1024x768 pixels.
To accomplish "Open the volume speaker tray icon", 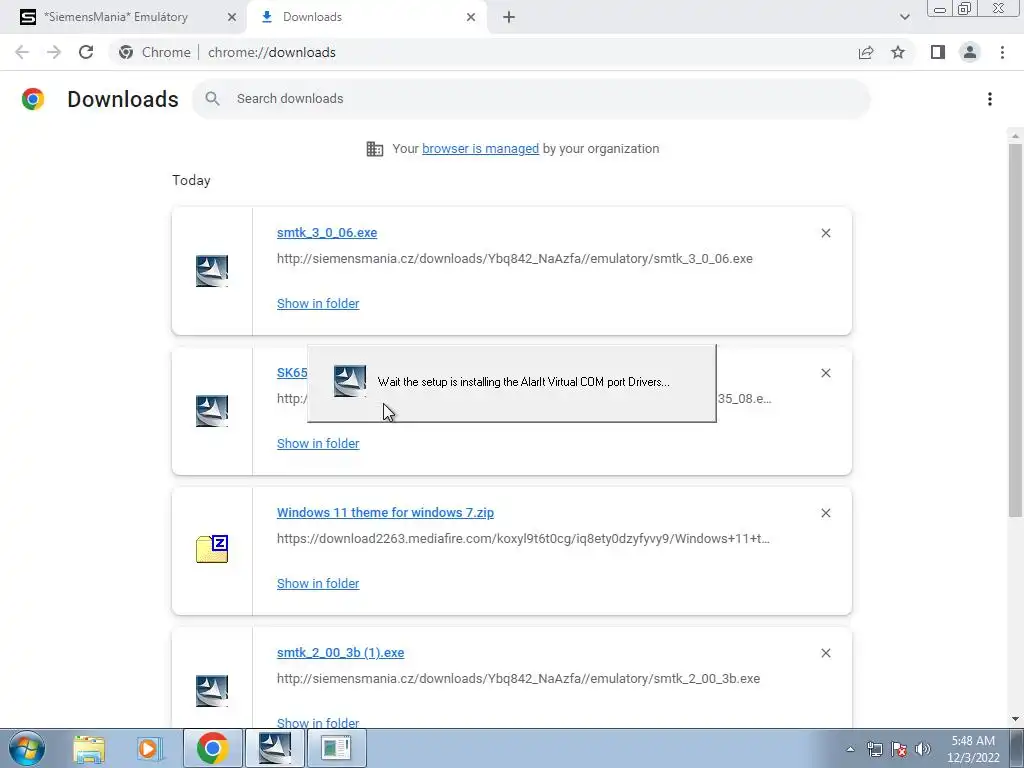I will point(923,749).
